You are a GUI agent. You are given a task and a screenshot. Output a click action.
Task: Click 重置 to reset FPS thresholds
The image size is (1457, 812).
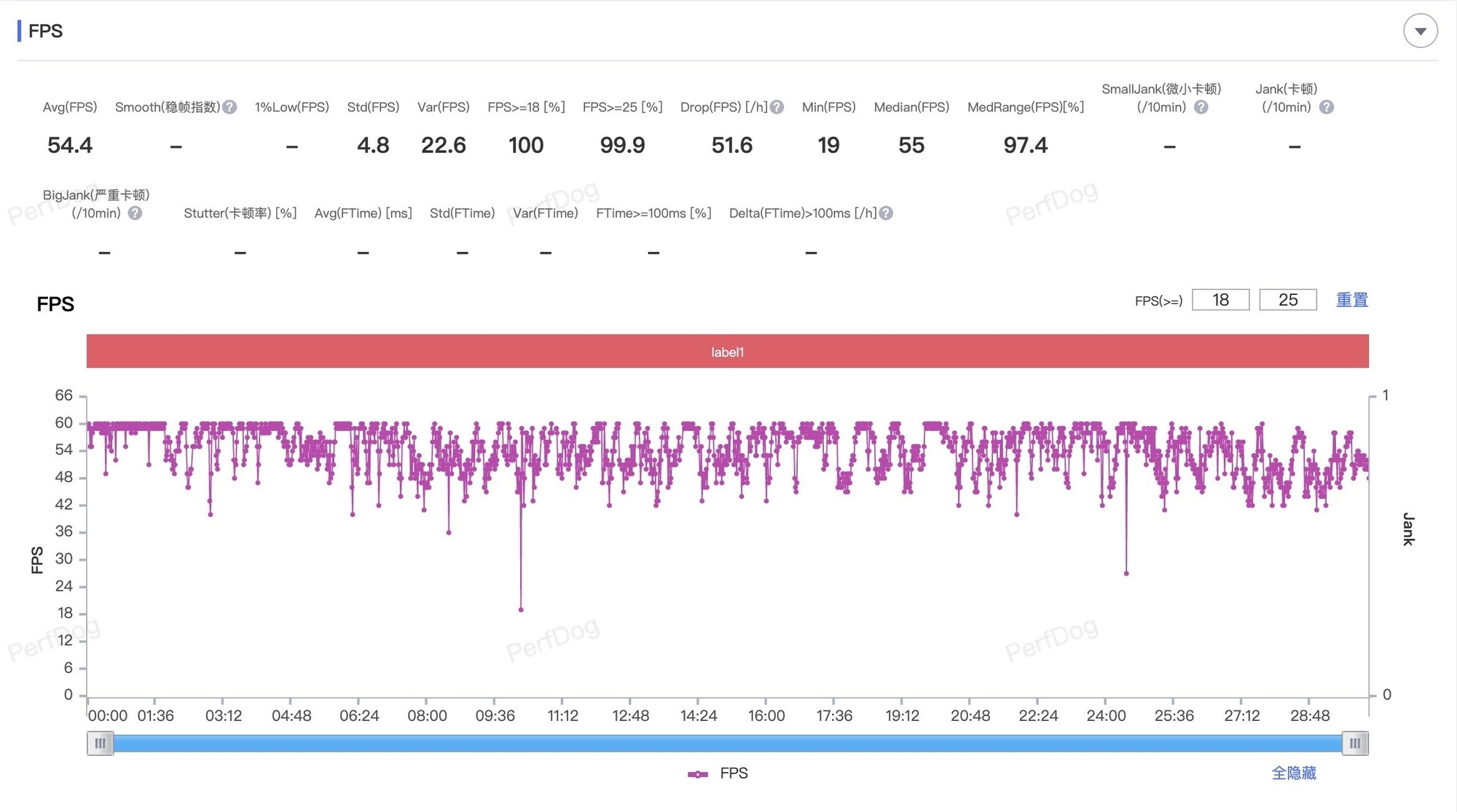(1351, 300)
